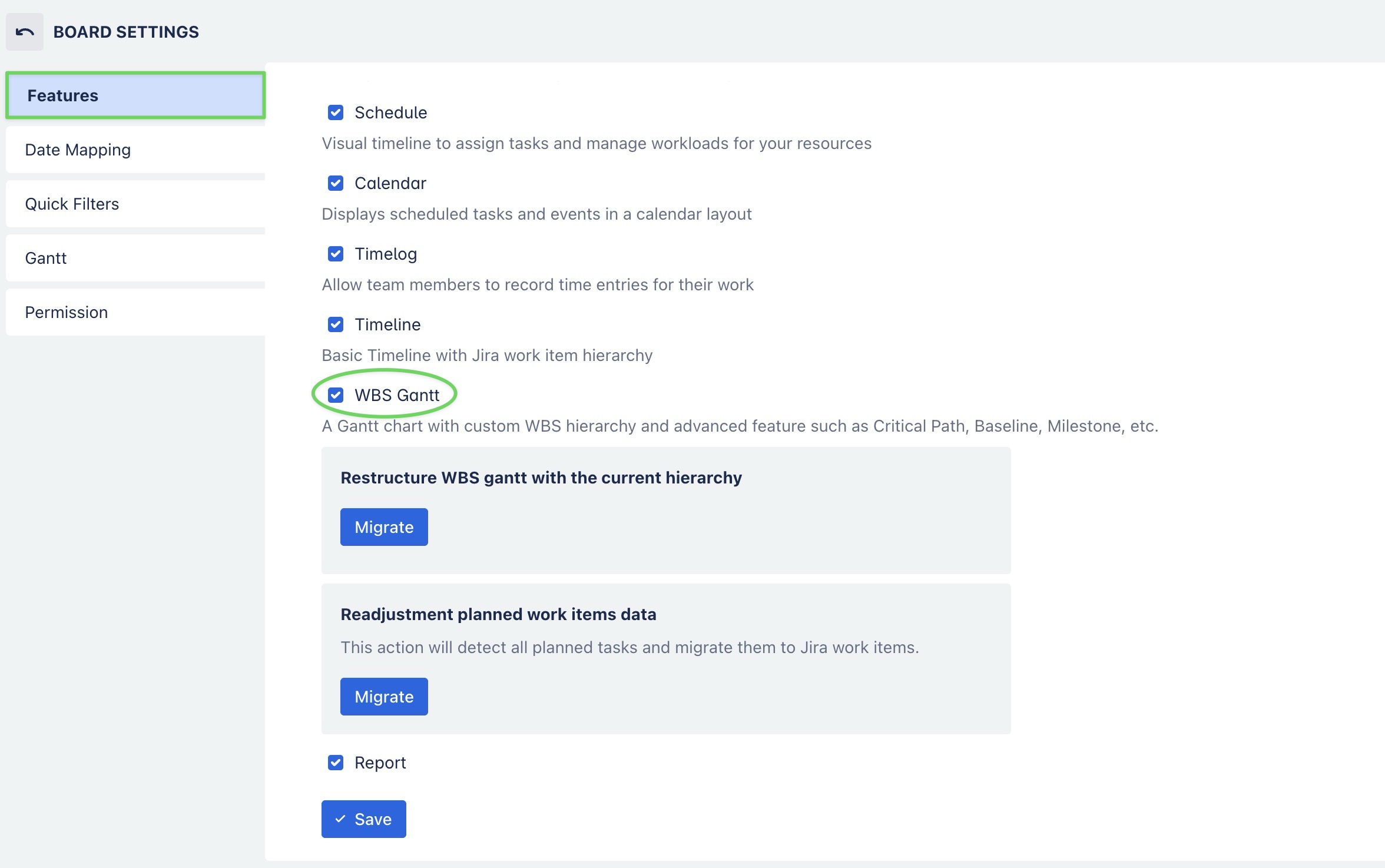Select the Features settings tab

coord(135,95)
